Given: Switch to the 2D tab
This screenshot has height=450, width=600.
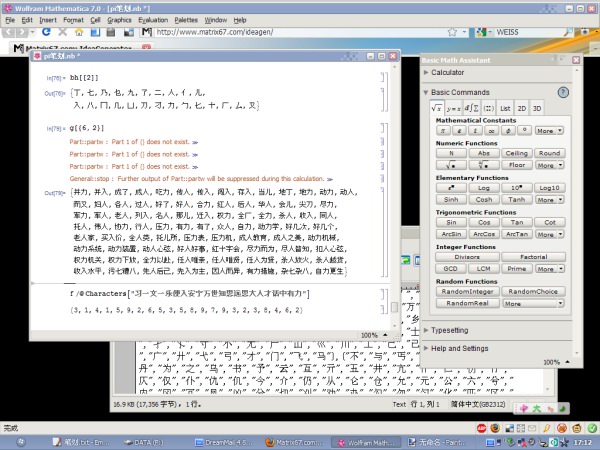Looking at the screenshot, I should point(522,108).
